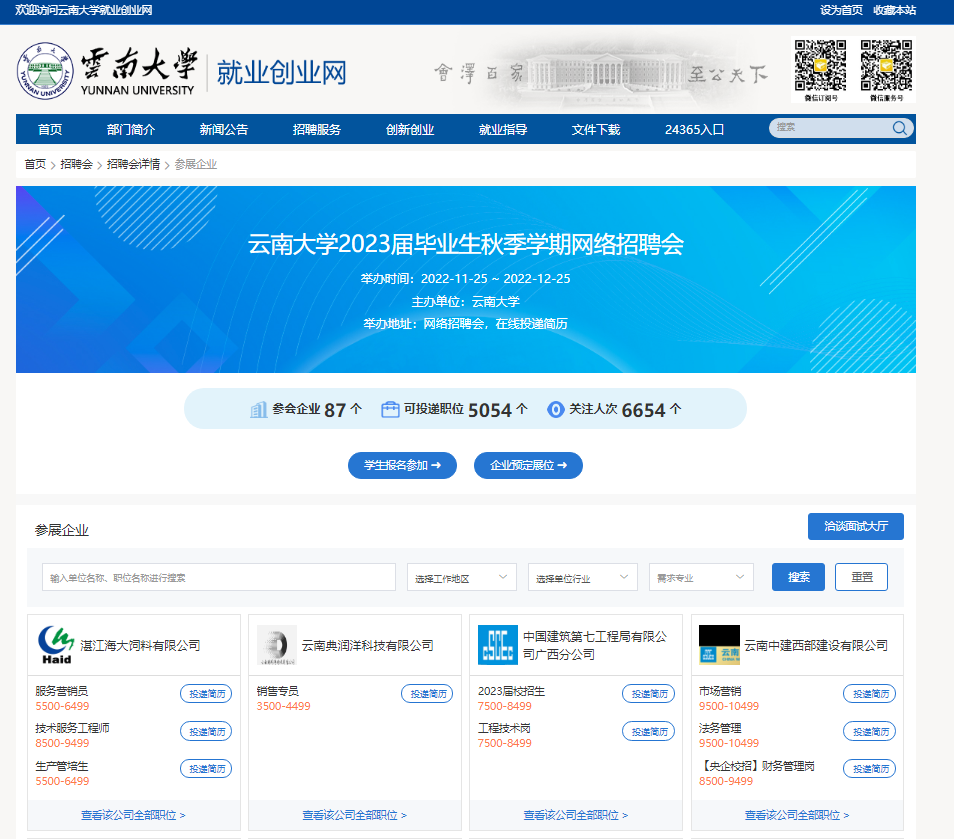
Task: Click the 重置 reset button
Action: 862,577
